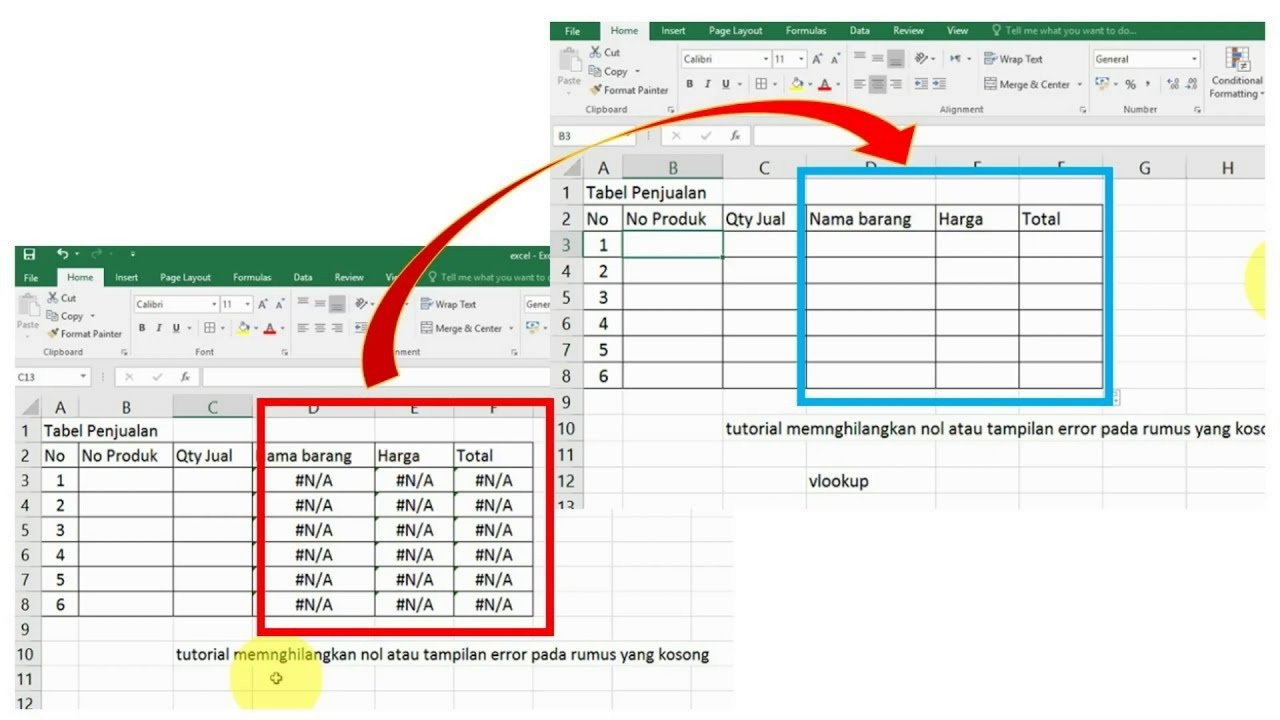Click formula bar in left Excel window

376,377
